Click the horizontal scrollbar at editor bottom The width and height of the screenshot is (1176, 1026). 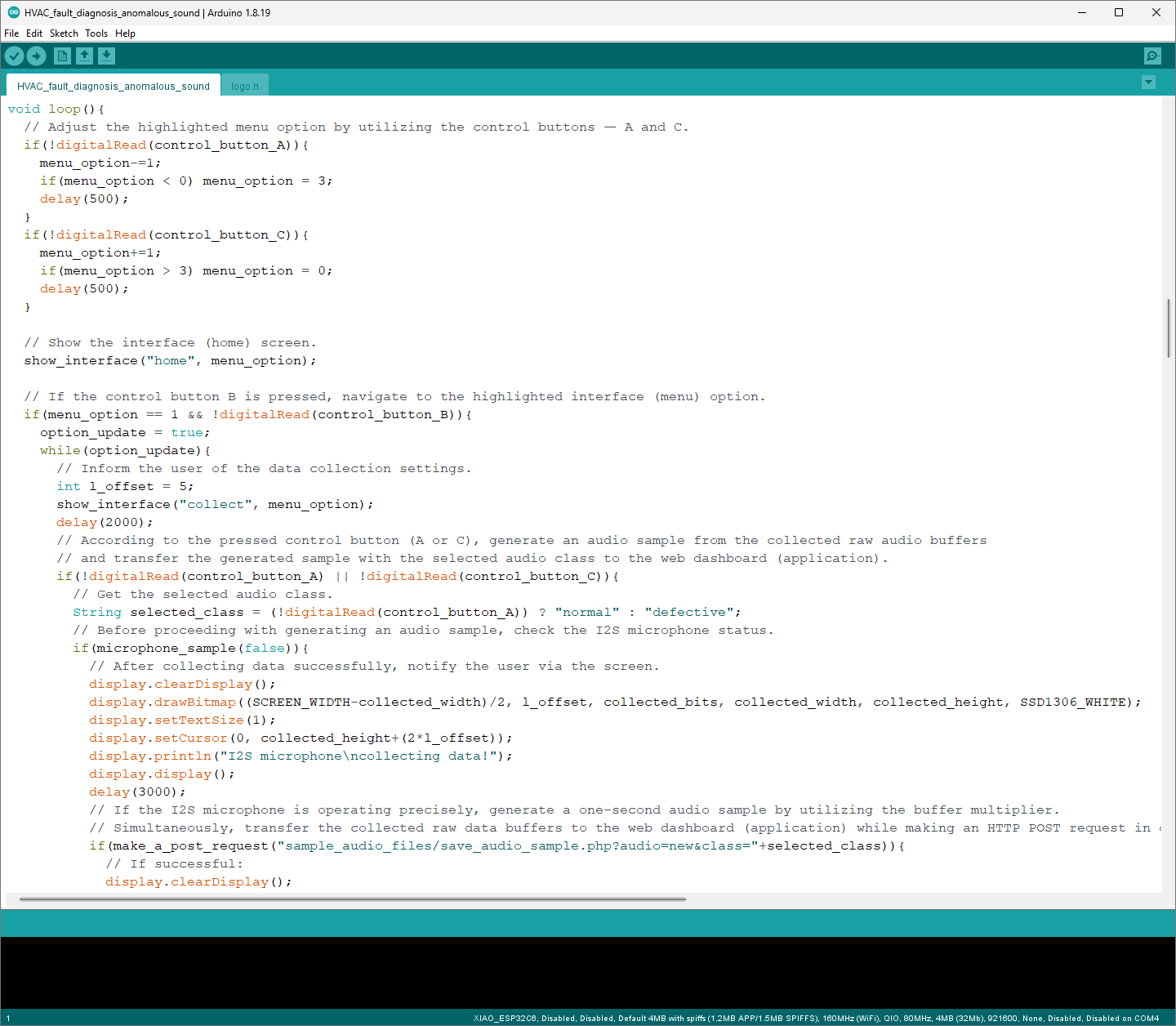point(352,899)
